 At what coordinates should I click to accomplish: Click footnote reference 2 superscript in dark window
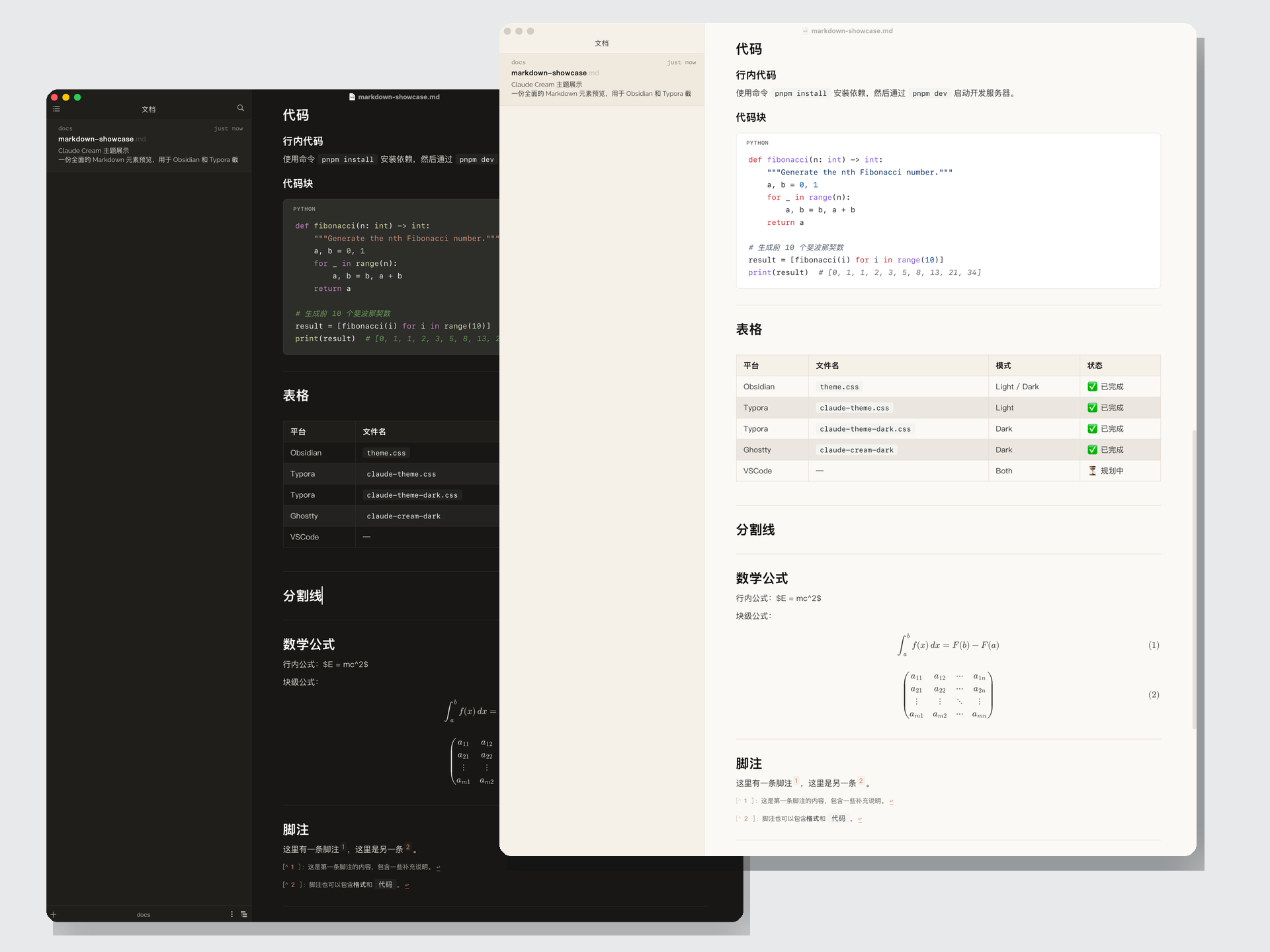[408, 847]
